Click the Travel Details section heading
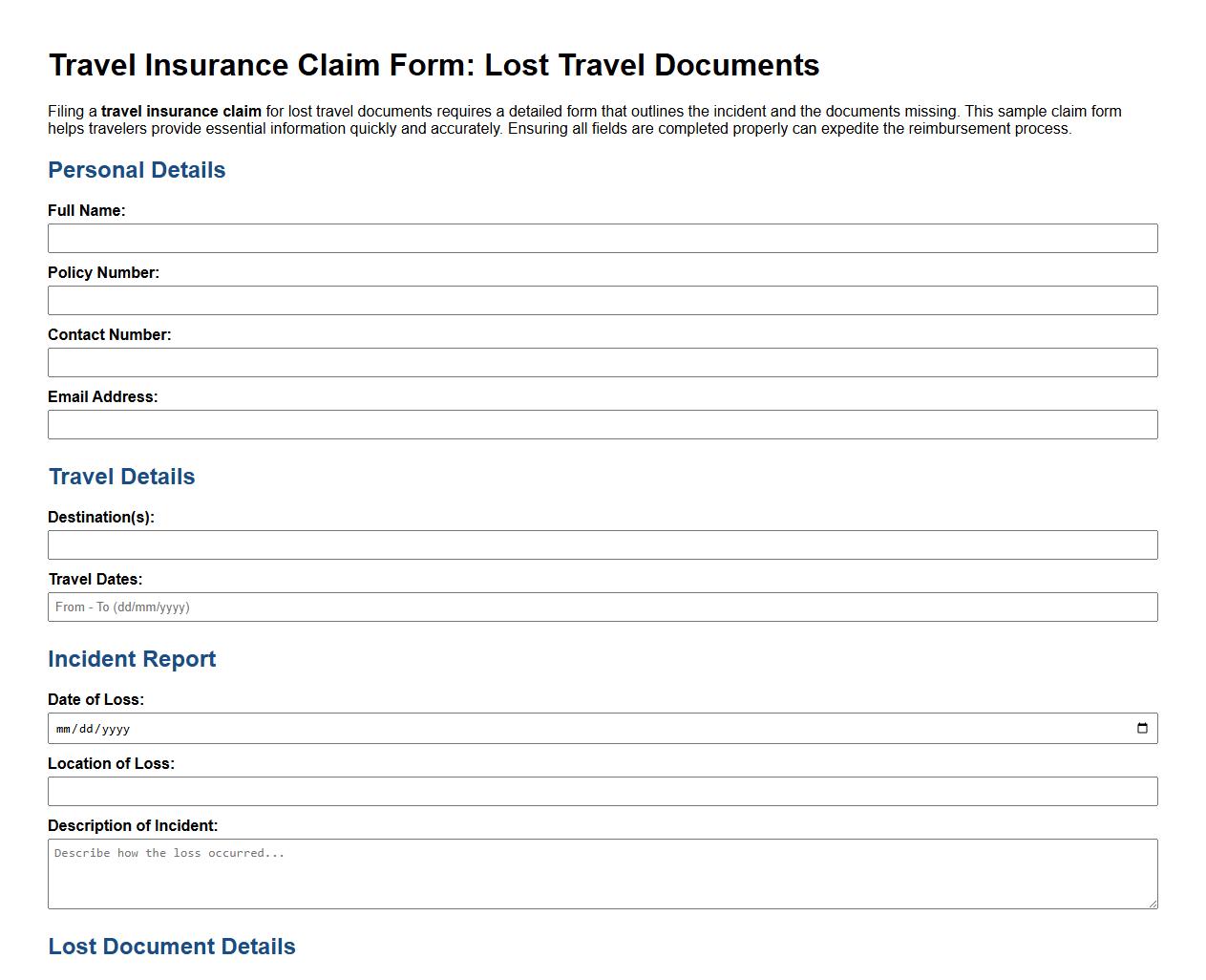The width and height of the screenshot is (1206, 980). pyautogui.click(x=121, y=477)
